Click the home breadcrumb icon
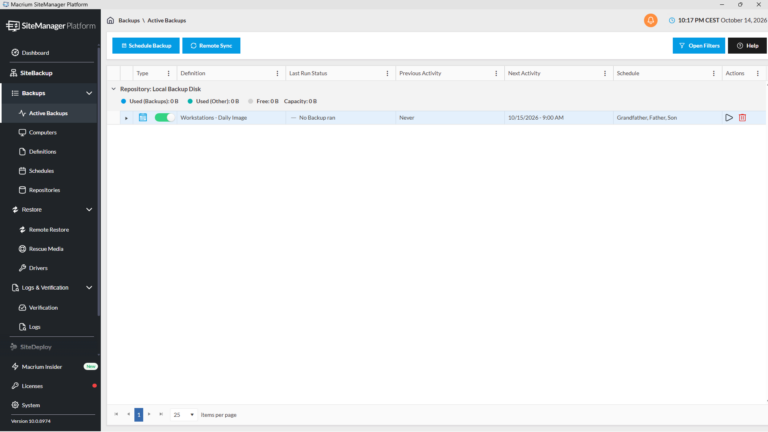Viewport: 768px width, 432px height. (x=110, y=21)
